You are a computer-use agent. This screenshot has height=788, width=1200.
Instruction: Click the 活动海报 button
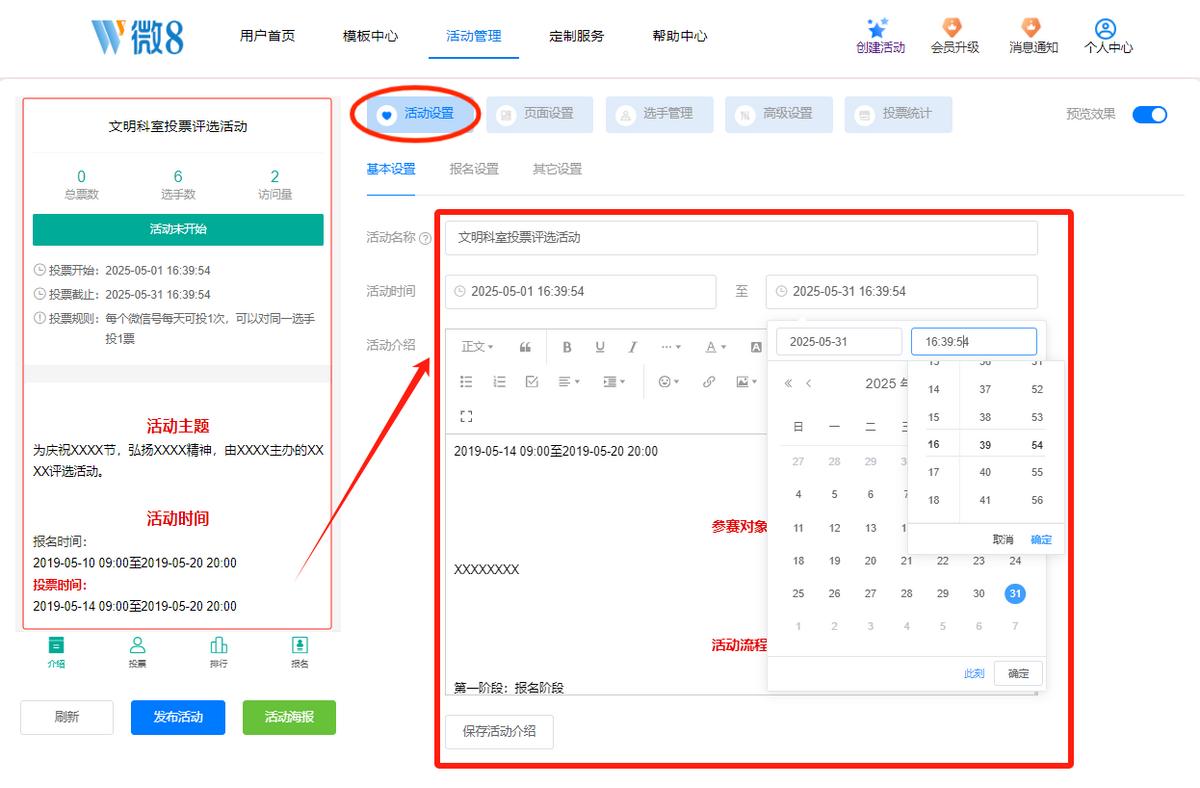click(x=289, y=717)
